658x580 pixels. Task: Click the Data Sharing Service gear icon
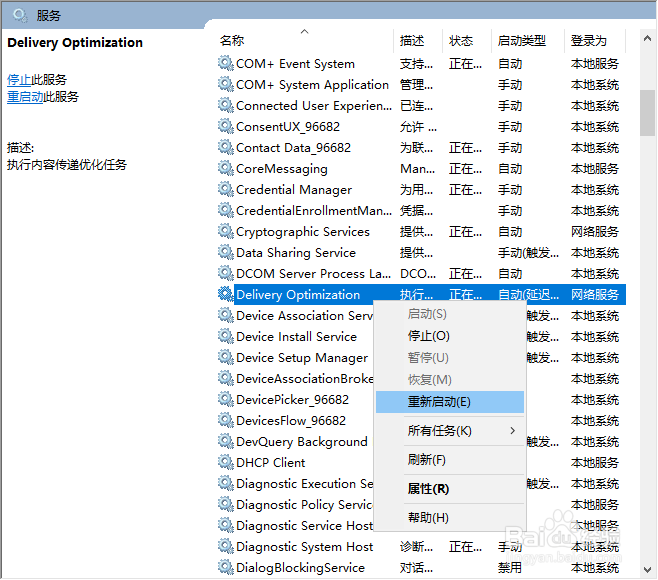tap(226, 253)
